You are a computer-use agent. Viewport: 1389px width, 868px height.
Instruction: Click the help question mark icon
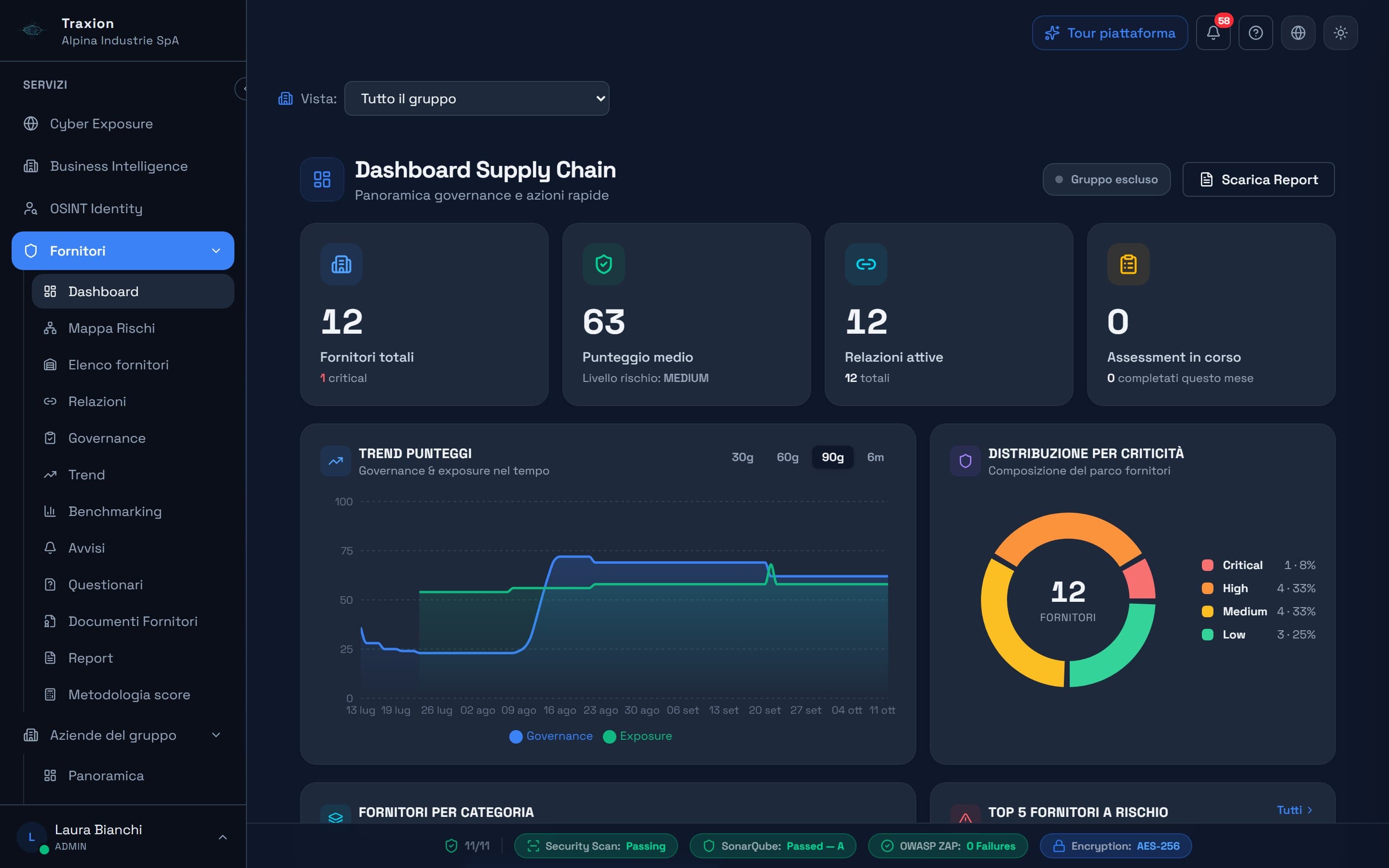coord(1255,33)
